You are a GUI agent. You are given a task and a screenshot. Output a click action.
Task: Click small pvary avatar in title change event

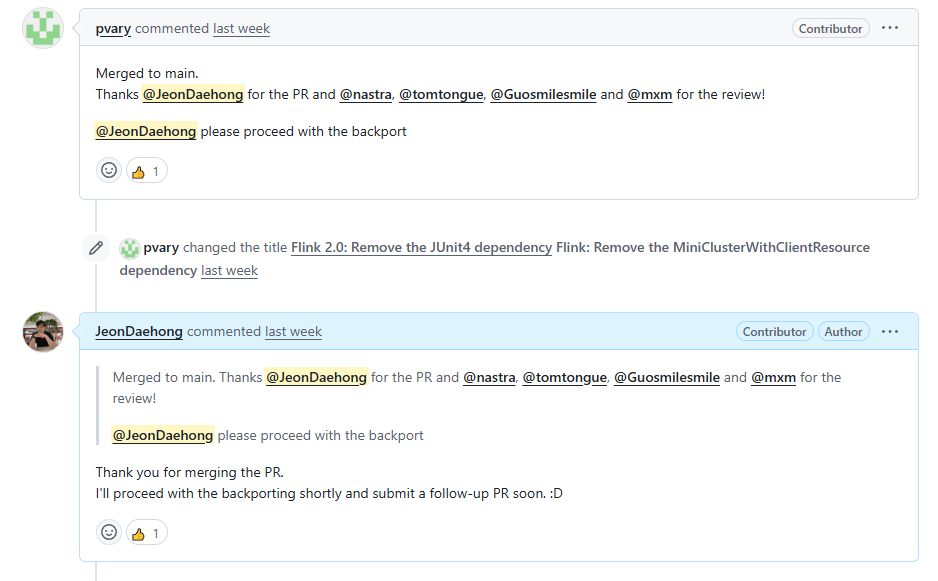(129, 248)
